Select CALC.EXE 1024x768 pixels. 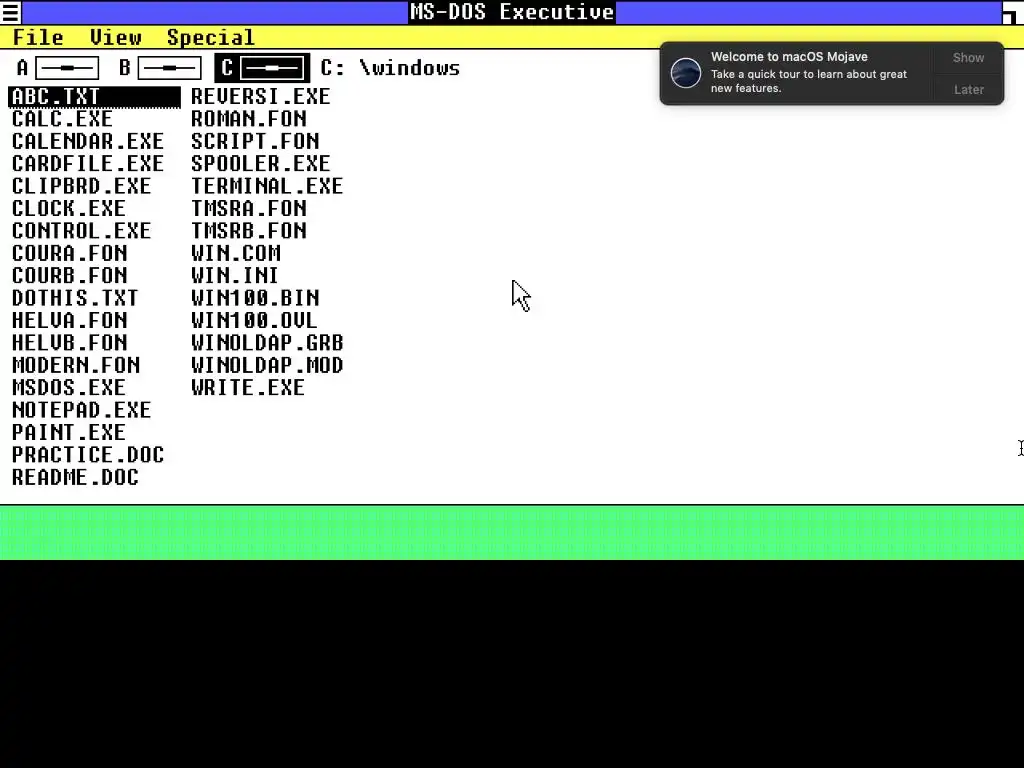62,119
